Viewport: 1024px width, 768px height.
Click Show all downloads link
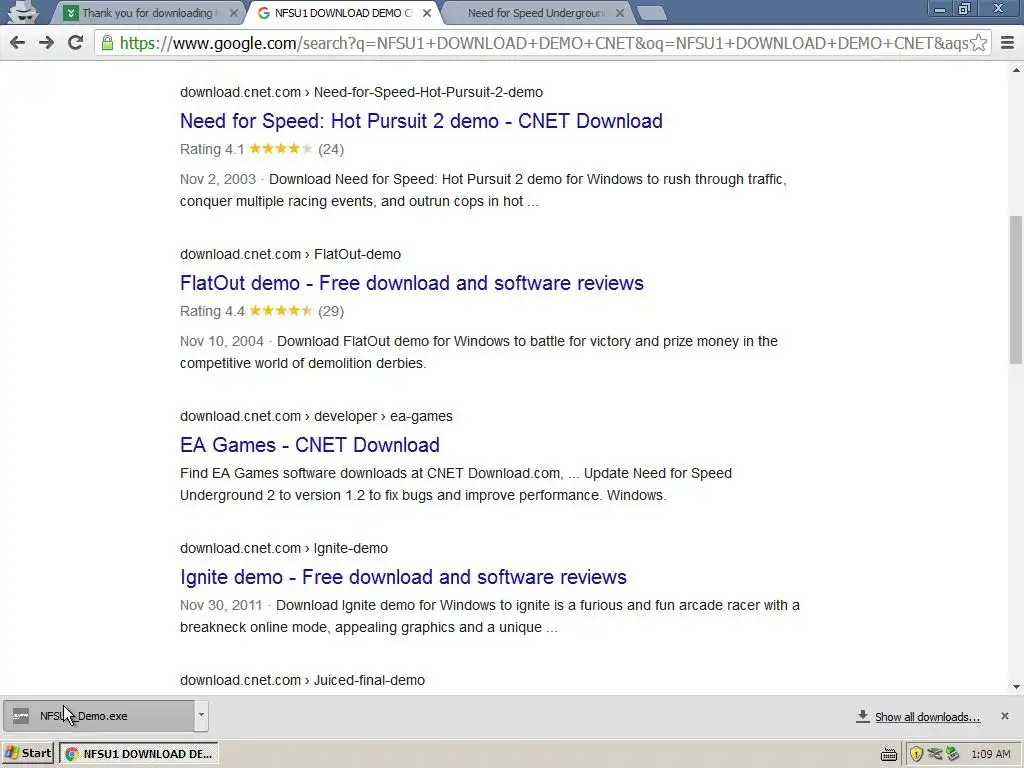point(927,717)
